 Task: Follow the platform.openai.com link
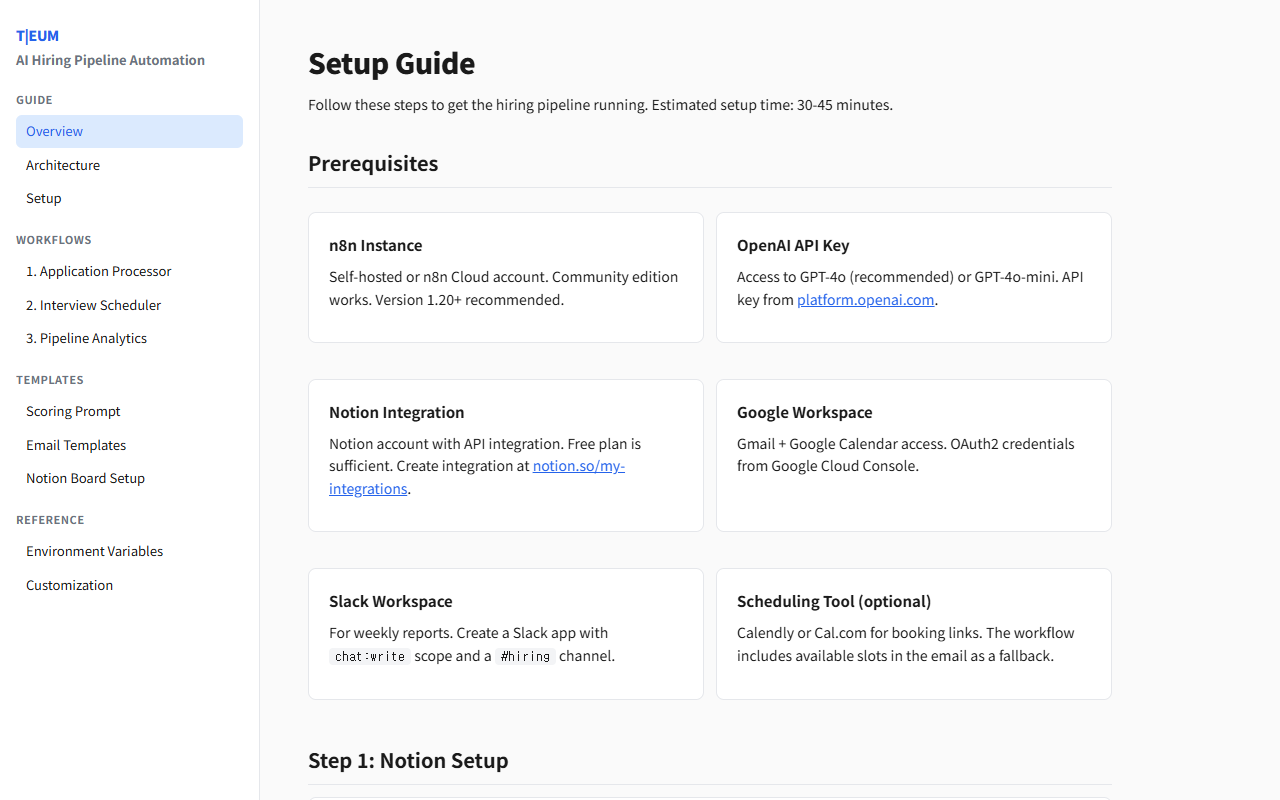pyautogui.click(x=865, y=299)
